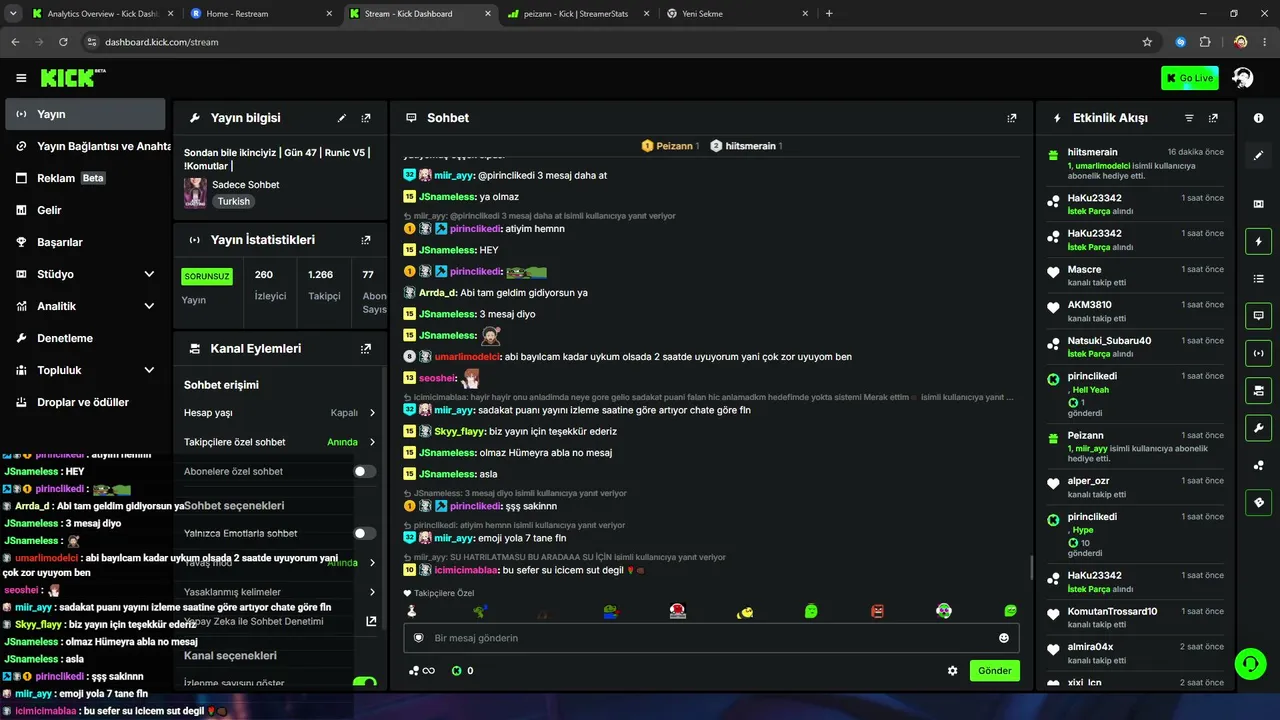The width and height of the screenshot is (1280, 720).
Task: Open Başarılar in the sidebar
Action: [x=85, y=242]
